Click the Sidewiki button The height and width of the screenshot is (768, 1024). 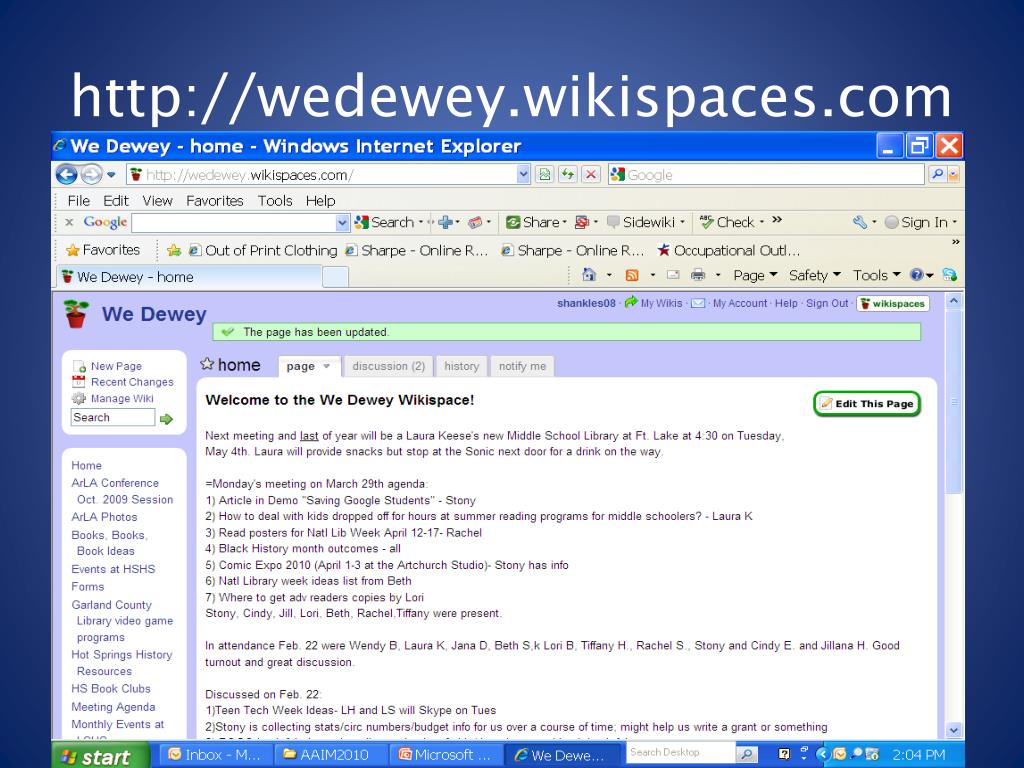click(641, 223)
